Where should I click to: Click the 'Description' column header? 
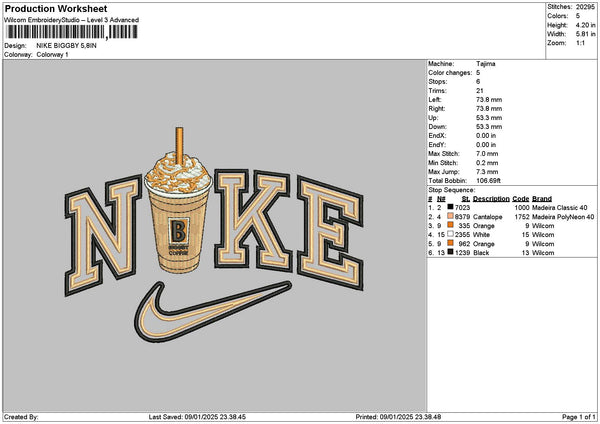coord(491,199)
